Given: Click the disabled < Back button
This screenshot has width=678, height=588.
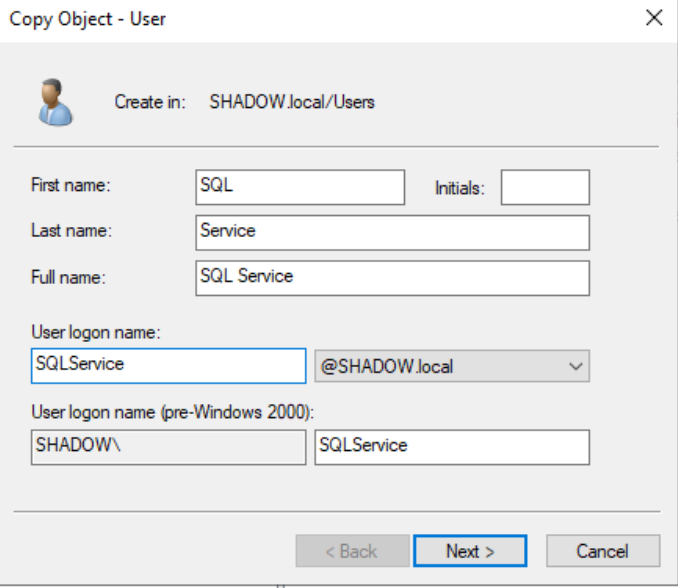Looking at the screenshot, I should tap(352, 551).
